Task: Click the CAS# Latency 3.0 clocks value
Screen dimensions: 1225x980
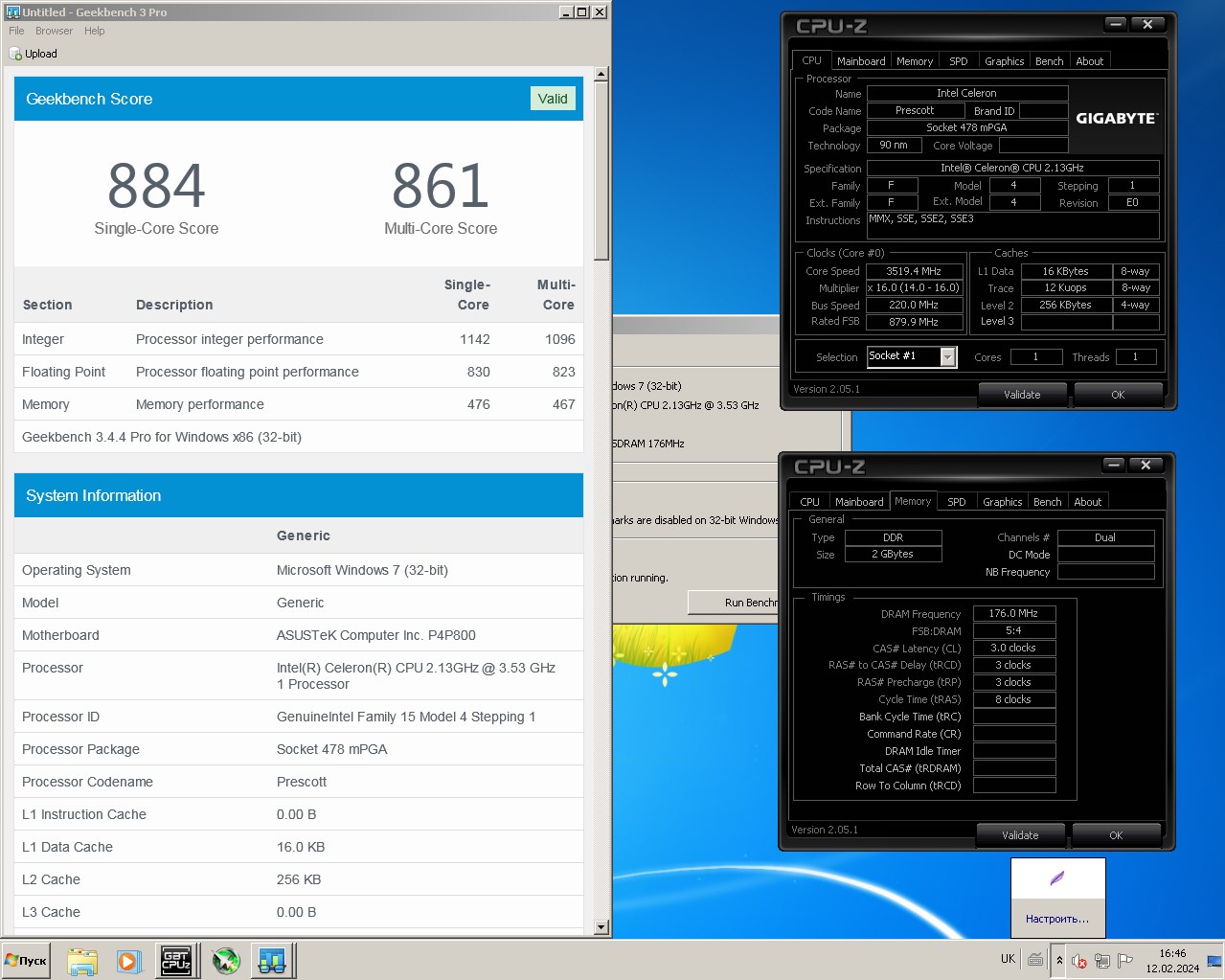Action: click(x=1014, y=648)
